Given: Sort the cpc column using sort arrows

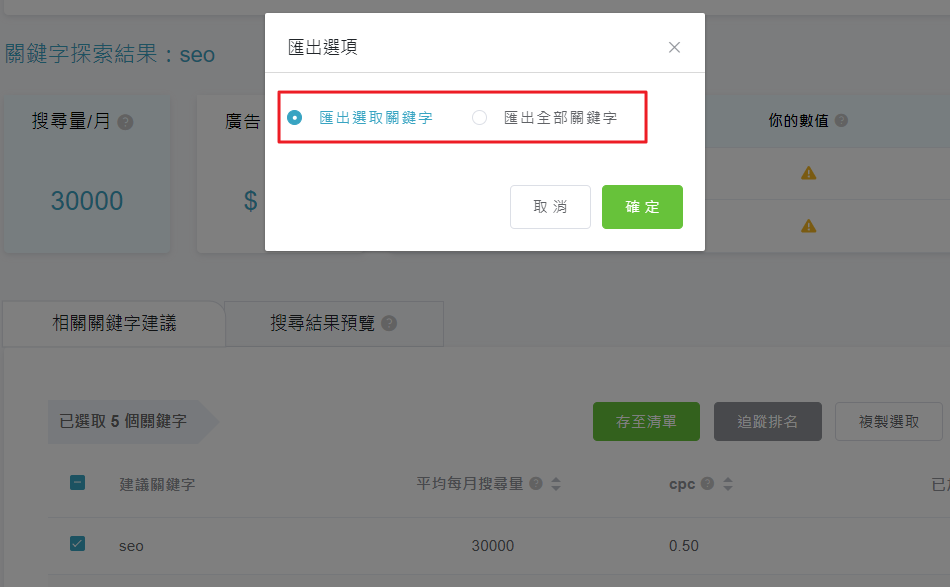Looking at the screenshot, I should [x=726, y=484].
